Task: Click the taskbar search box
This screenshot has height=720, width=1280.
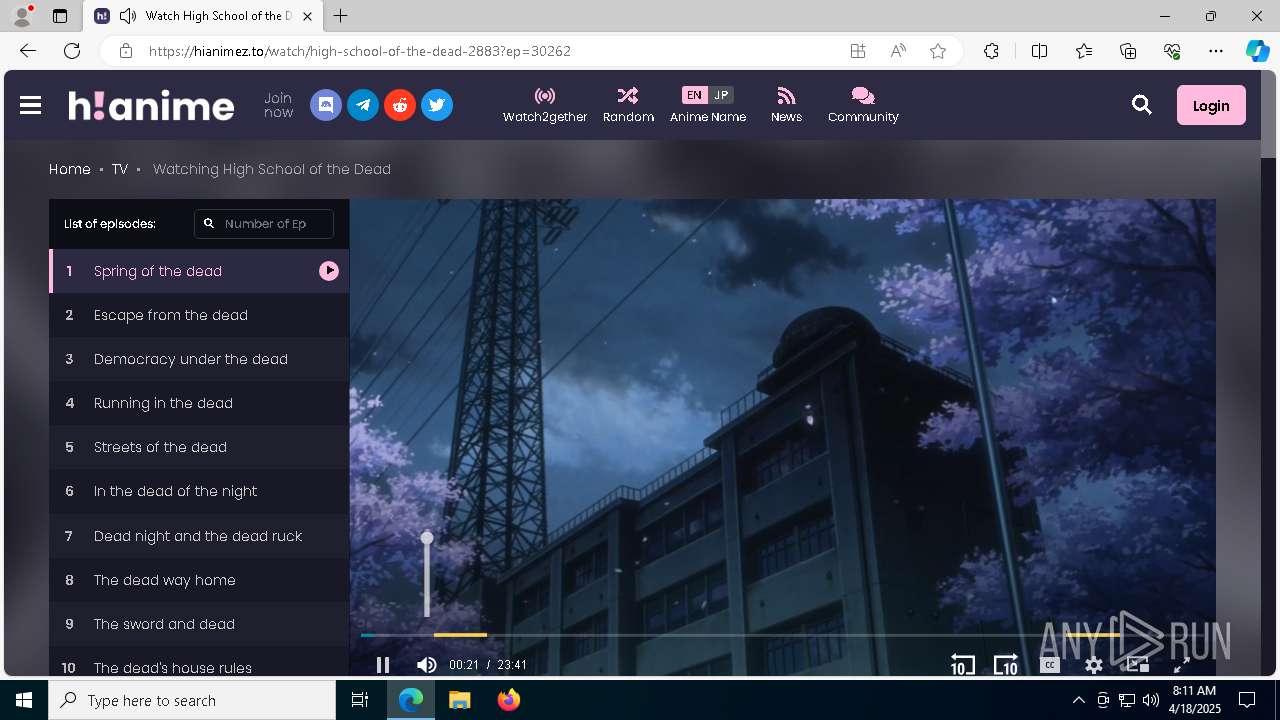Action: click(192, 700)
